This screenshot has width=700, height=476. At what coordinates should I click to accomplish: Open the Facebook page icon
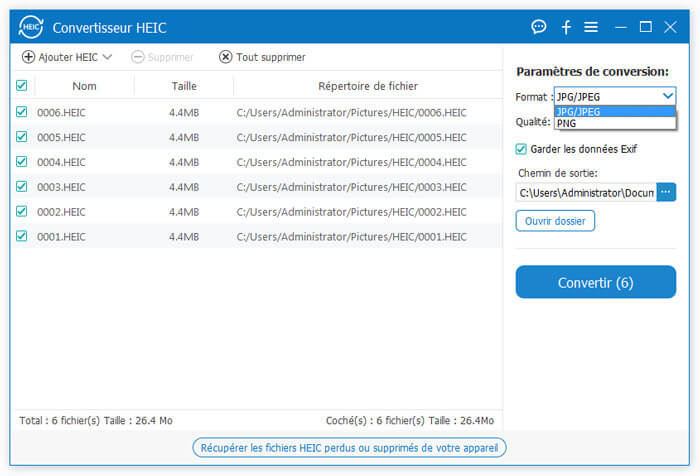(x=566, y=27)
